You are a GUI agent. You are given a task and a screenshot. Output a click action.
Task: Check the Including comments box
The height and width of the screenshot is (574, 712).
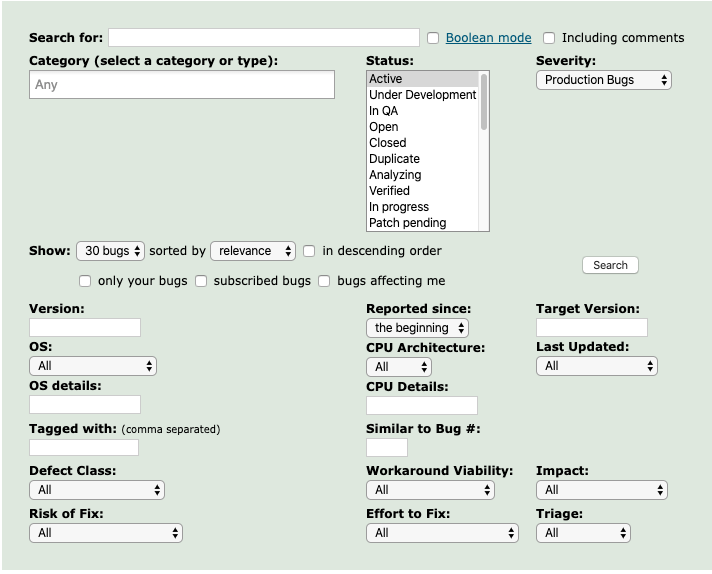[549, 38]
